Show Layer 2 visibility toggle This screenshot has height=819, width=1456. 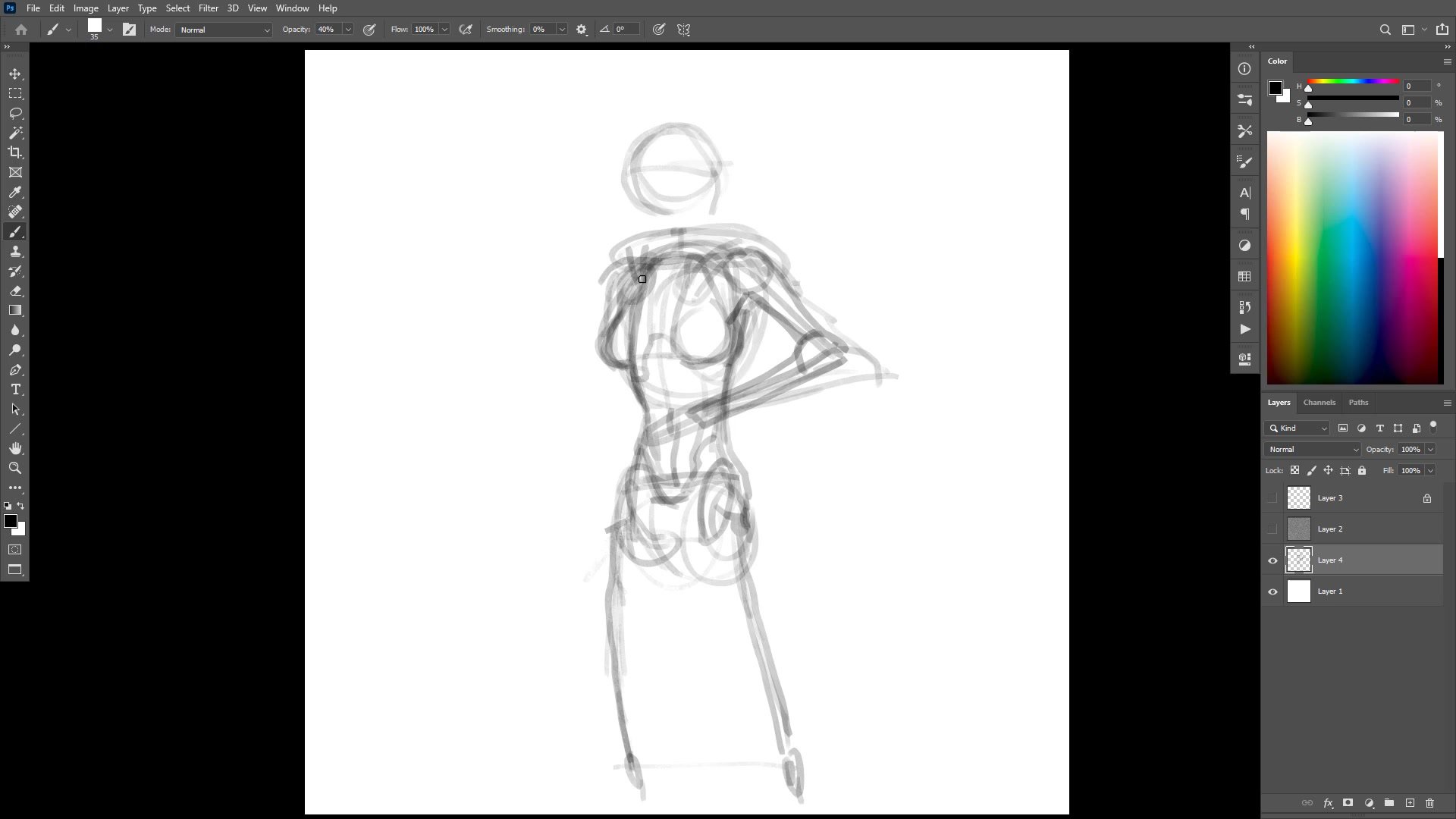(1272, 529)
